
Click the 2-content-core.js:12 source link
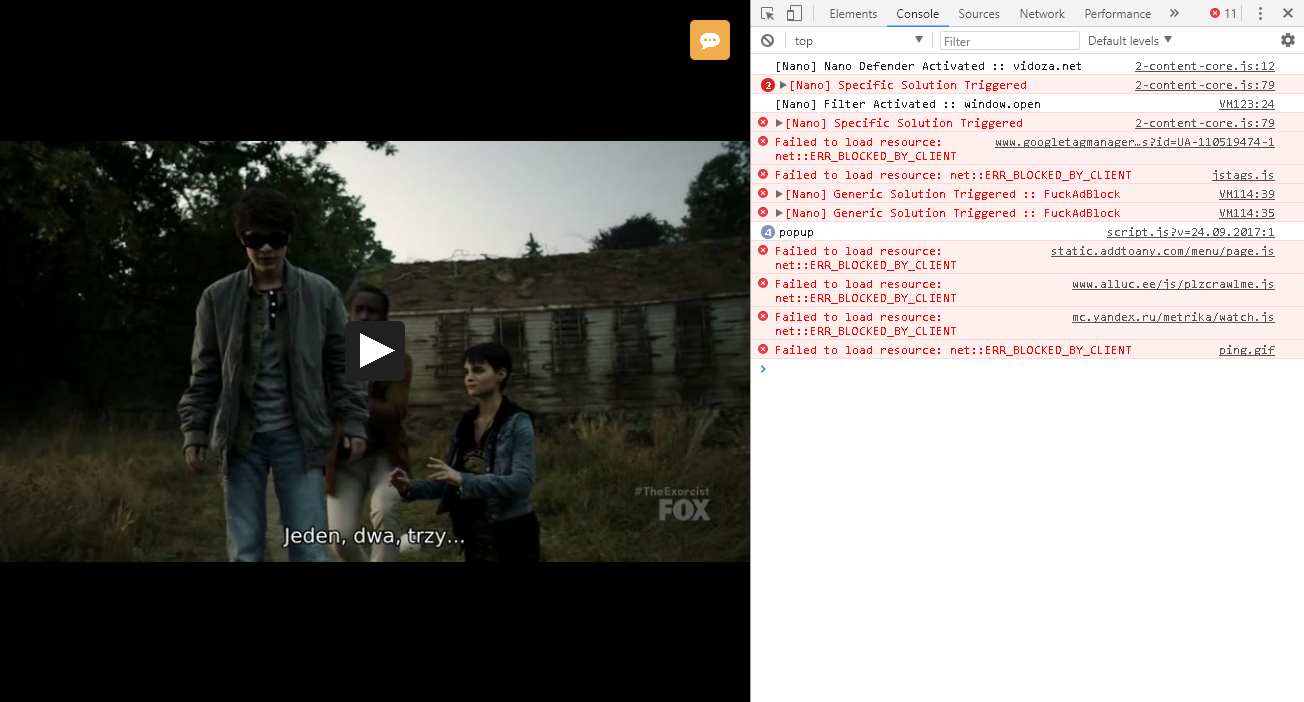[1205, 65]
